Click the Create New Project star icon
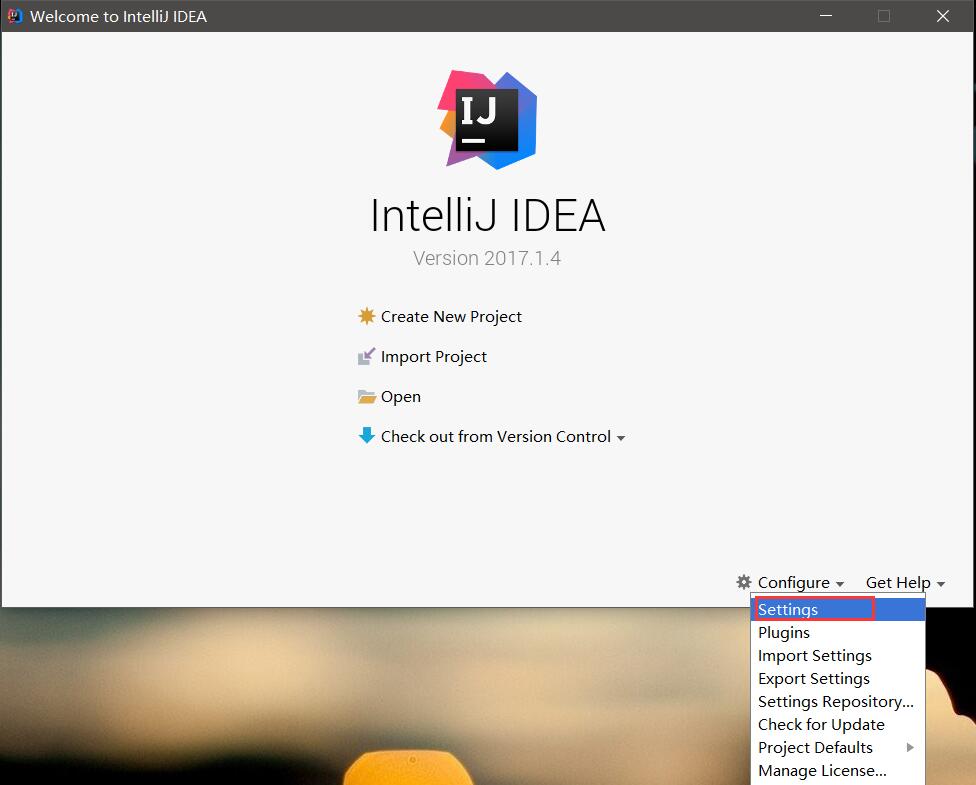The width and height of the screenshot is (976, 785). (x=366, y=316)
